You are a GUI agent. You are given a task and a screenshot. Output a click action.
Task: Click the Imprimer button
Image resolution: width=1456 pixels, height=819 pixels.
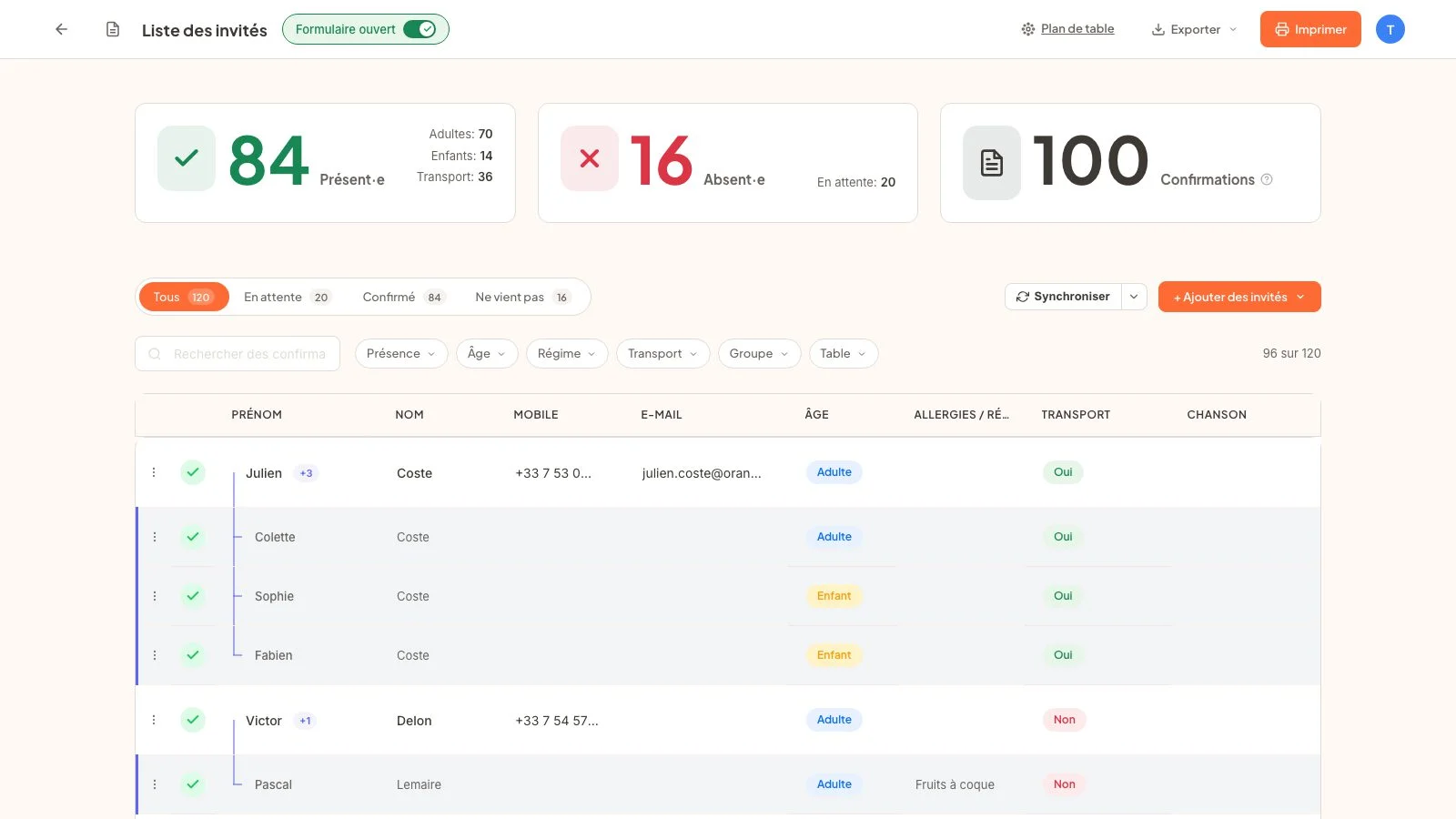coord(1310,29)
